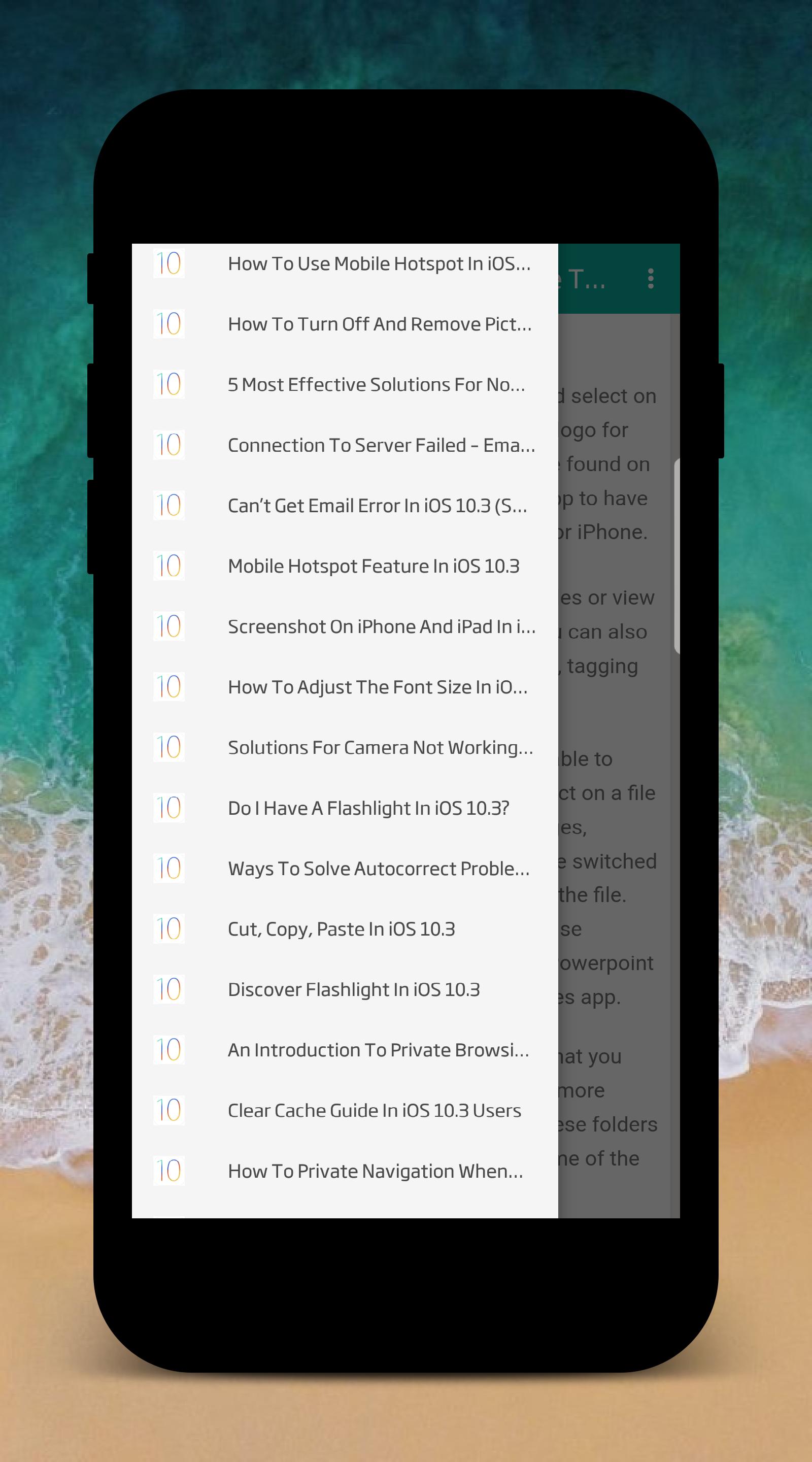Select Can't Get Email Error In iOS 10.3
812x1462 pixels.
coord(345,505)
